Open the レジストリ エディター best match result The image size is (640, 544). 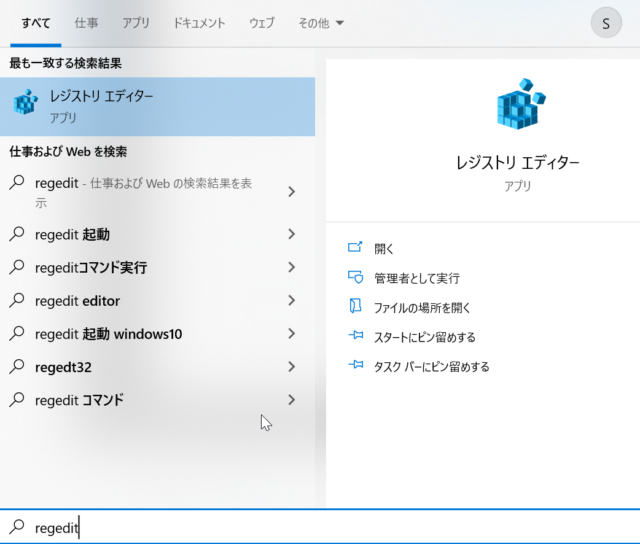[157, 107]
